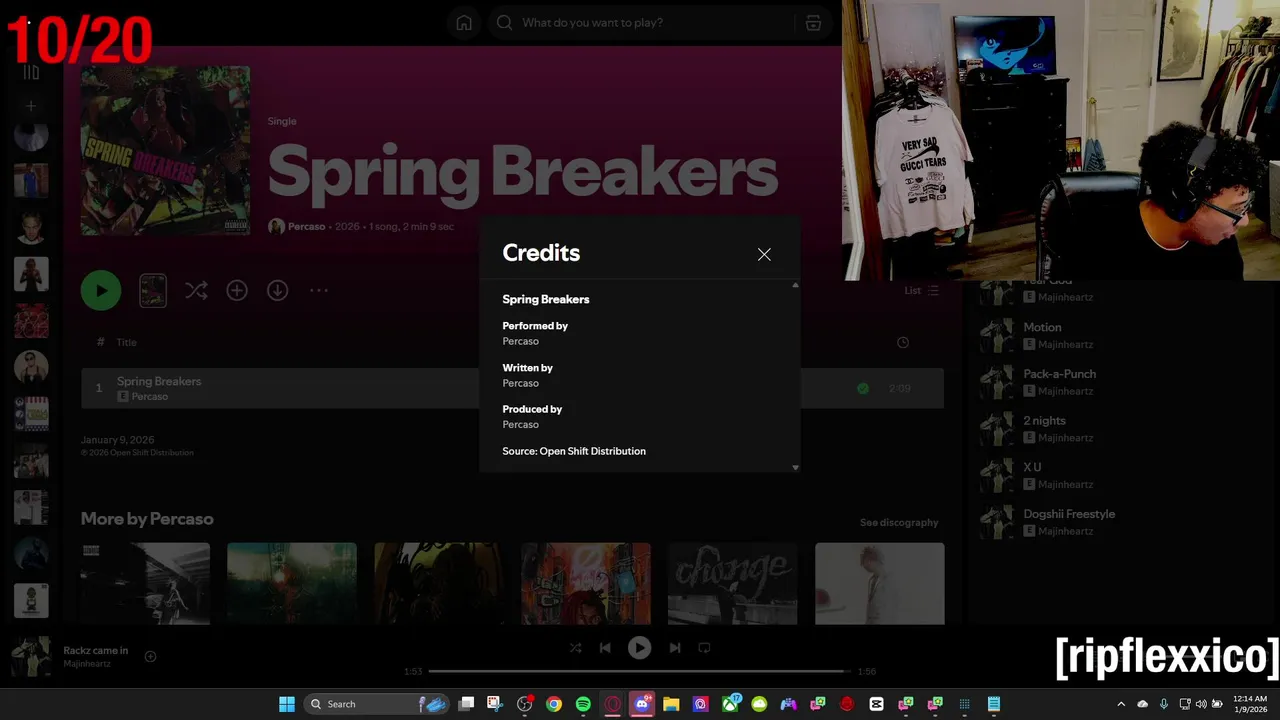
Task: Select the Spring Breakers track row
Action: (x=512, y=388)
